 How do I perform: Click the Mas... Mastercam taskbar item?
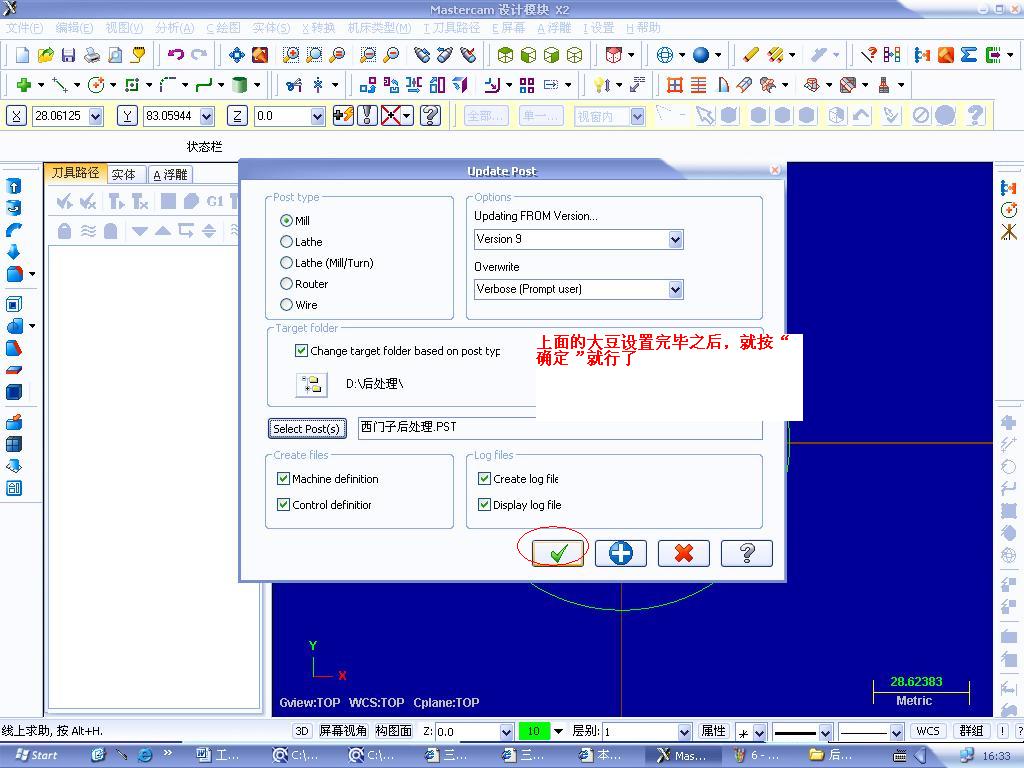[x=682, y=756]
